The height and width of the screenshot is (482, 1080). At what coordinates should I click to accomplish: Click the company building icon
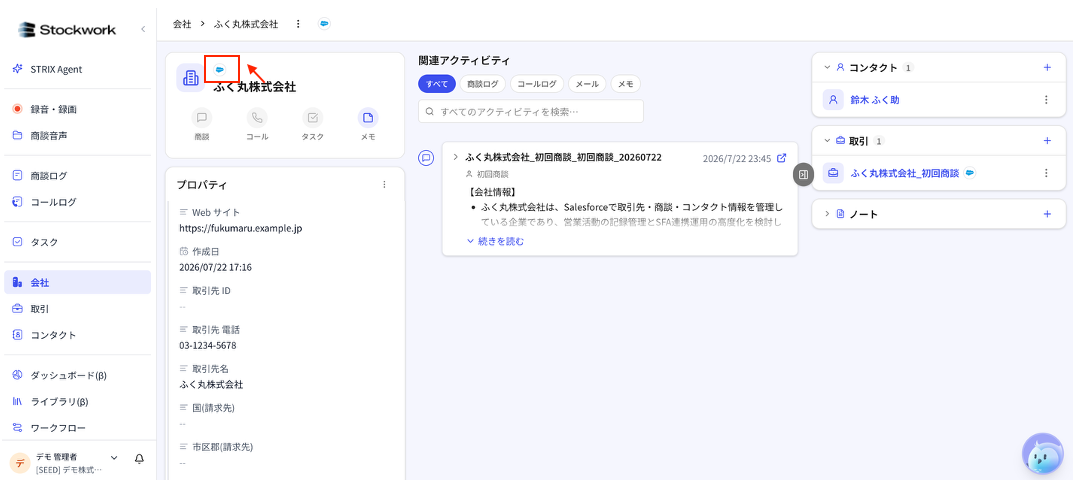click(x=191, y=78)
